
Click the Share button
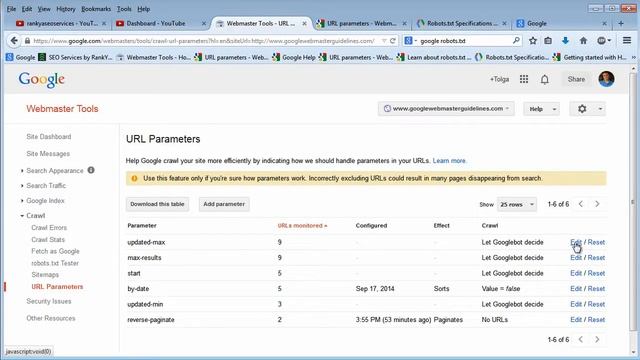576,79
